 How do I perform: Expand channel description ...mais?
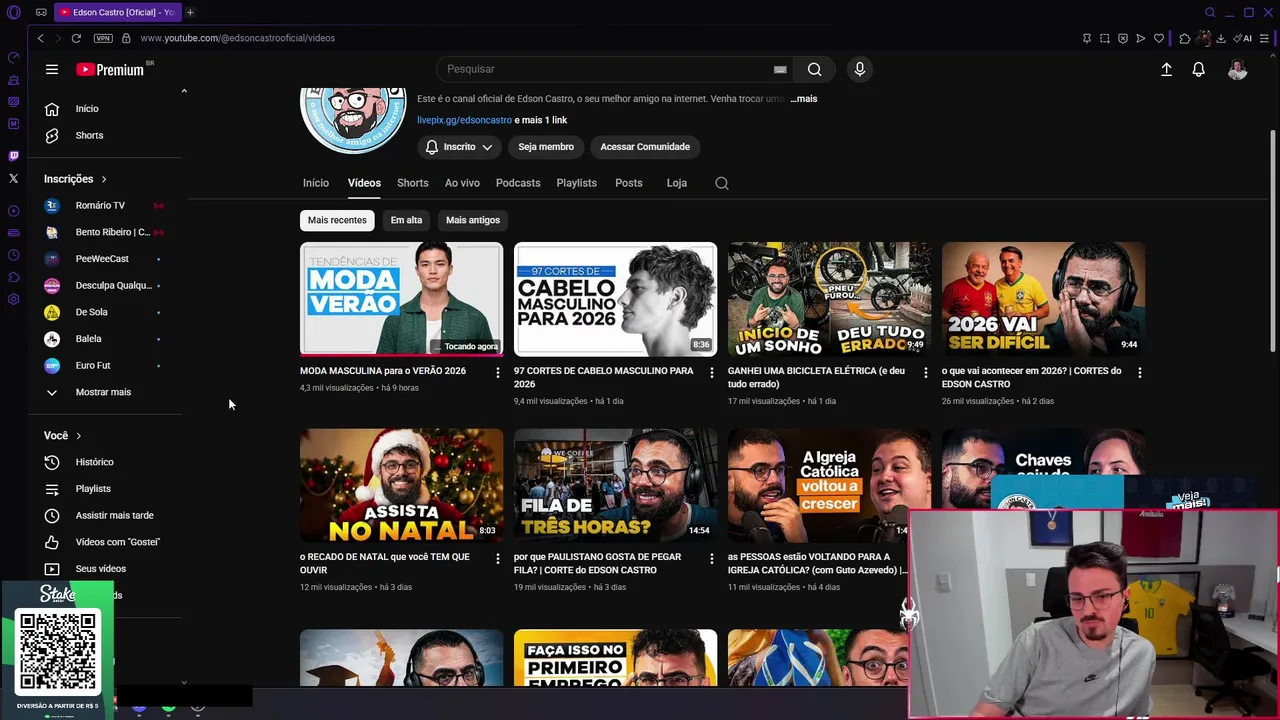pos(804,99)
